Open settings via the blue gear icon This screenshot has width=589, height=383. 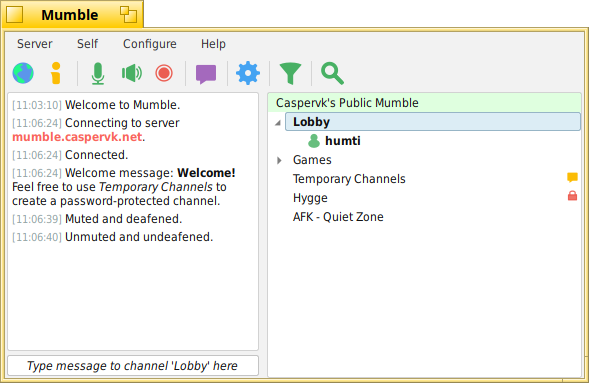(x=248, y=73)
